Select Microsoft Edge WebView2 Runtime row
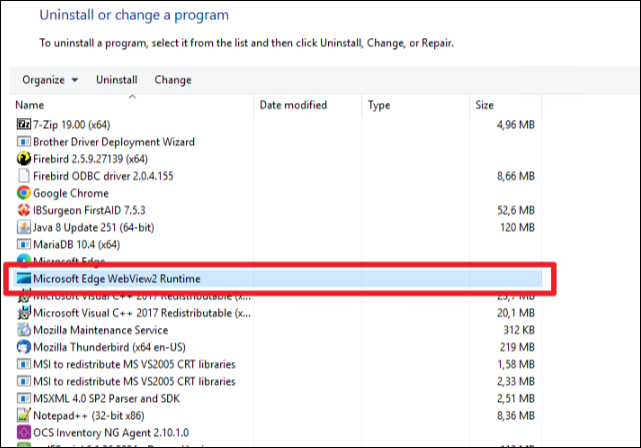 pyautogui.click(x=277, y=279)
